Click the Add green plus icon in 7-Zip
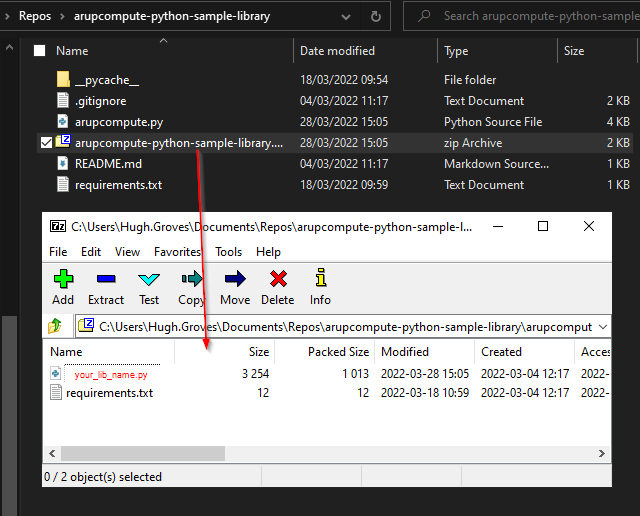Screen dimensions: 640x516 pos(63,279)
